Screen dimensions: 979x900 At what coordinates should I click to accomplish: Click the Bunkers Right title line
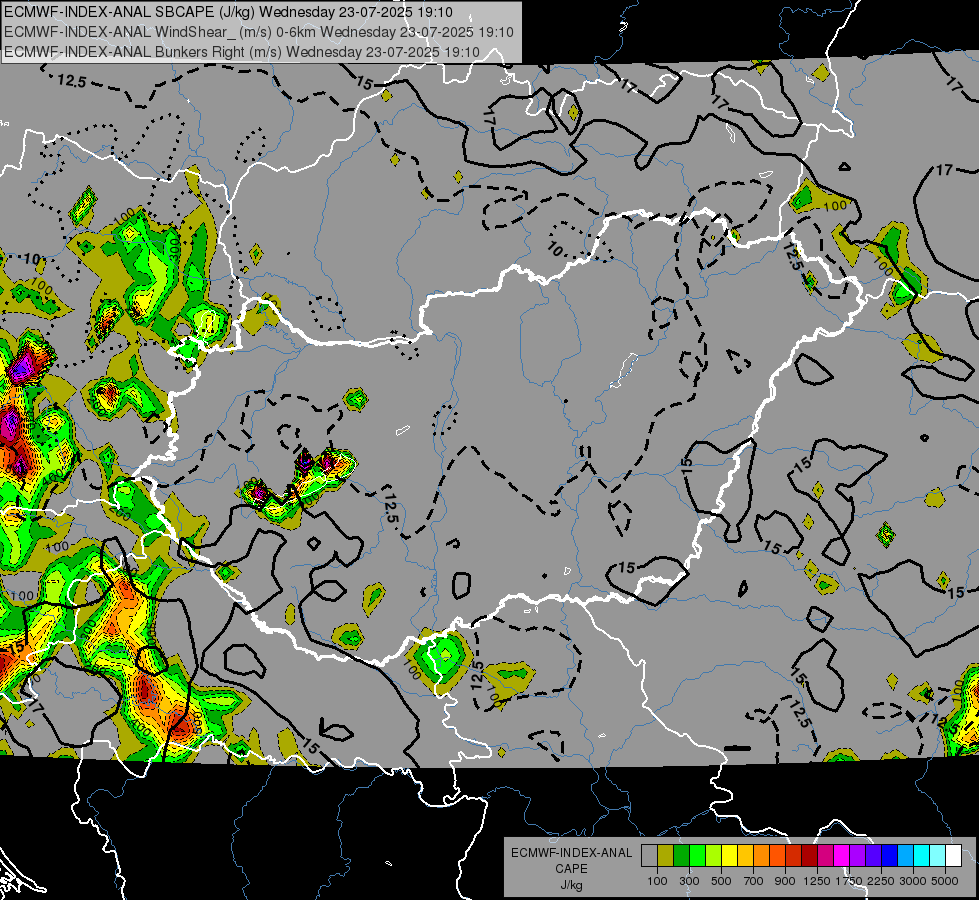pos(242,52)
